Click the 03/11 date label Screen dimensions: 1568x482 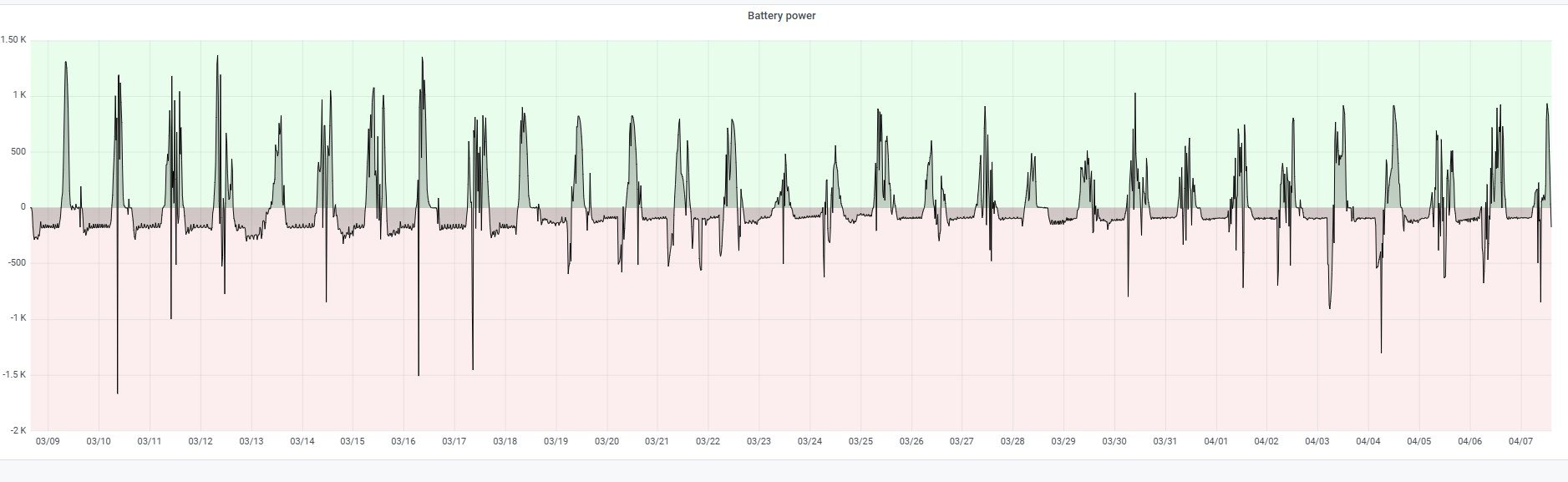[150, 441]
